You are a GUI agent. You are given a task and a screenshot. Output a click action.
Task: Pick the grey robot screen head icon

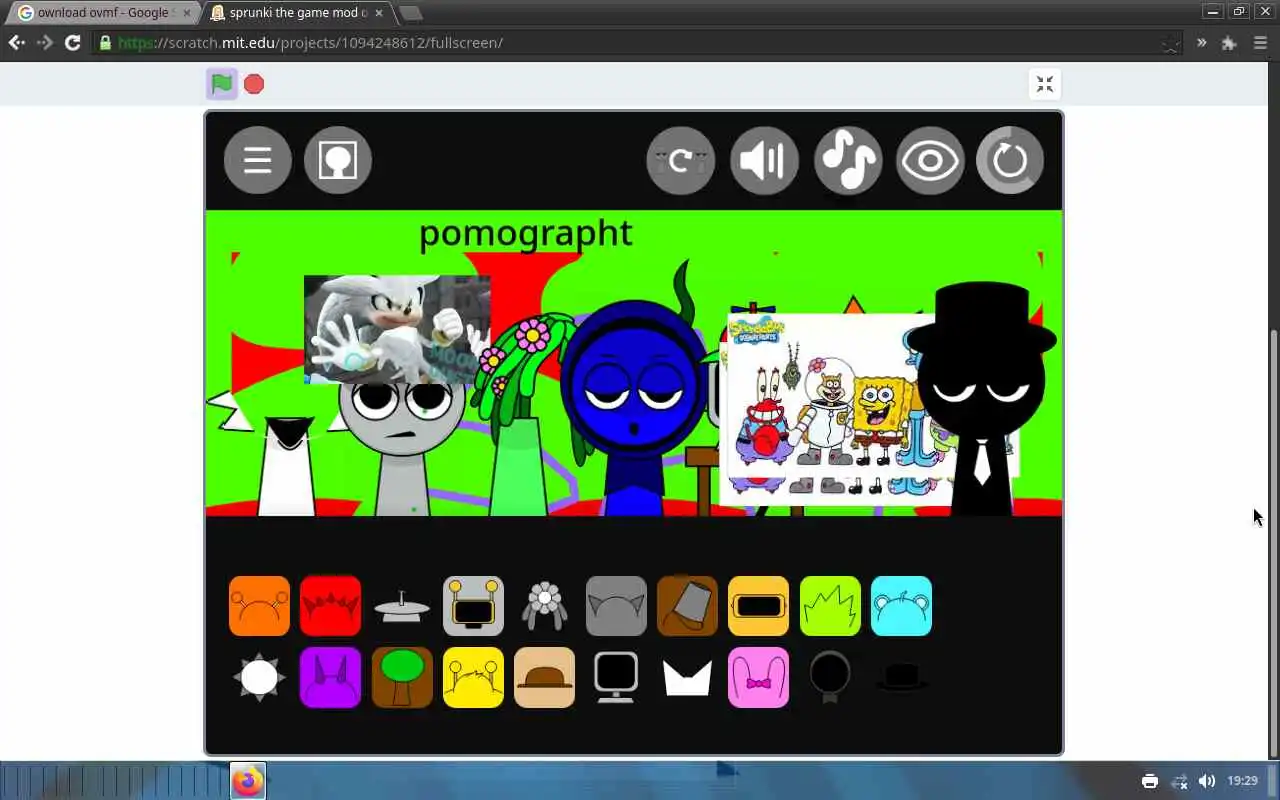473,606
